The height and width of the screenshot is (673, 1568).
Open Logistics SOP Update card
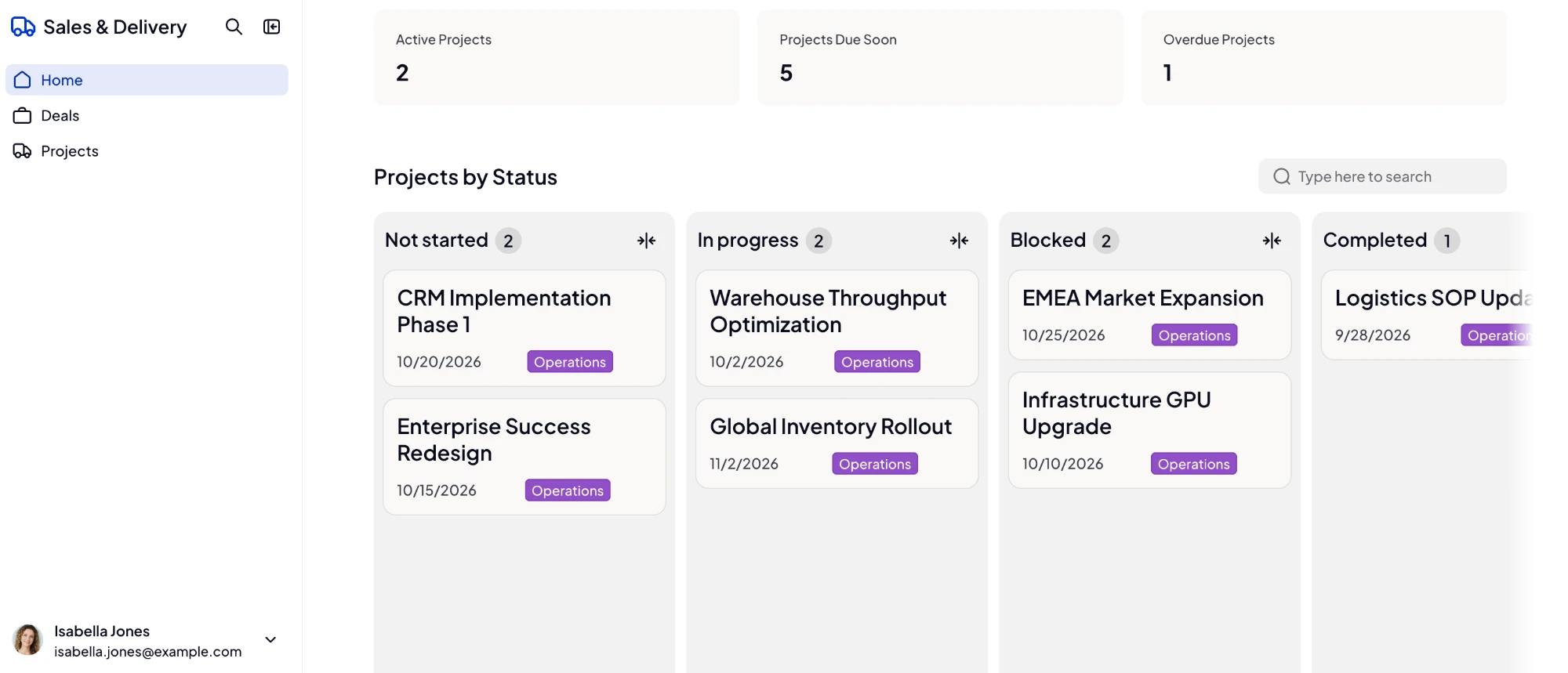pyautogui.click(x=1427, y=315)
